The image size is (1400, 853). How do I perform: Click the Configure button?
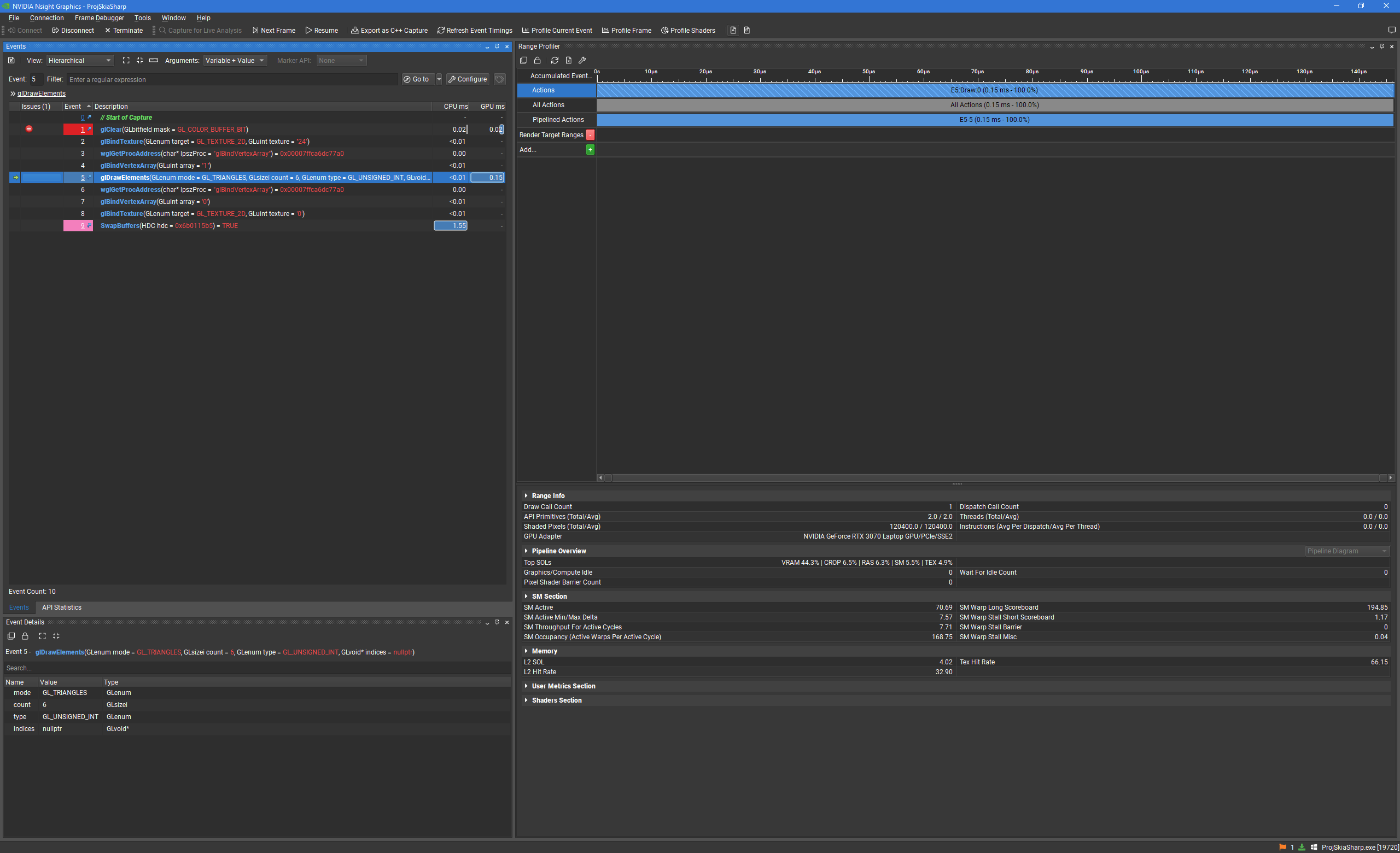pos(468,79)
